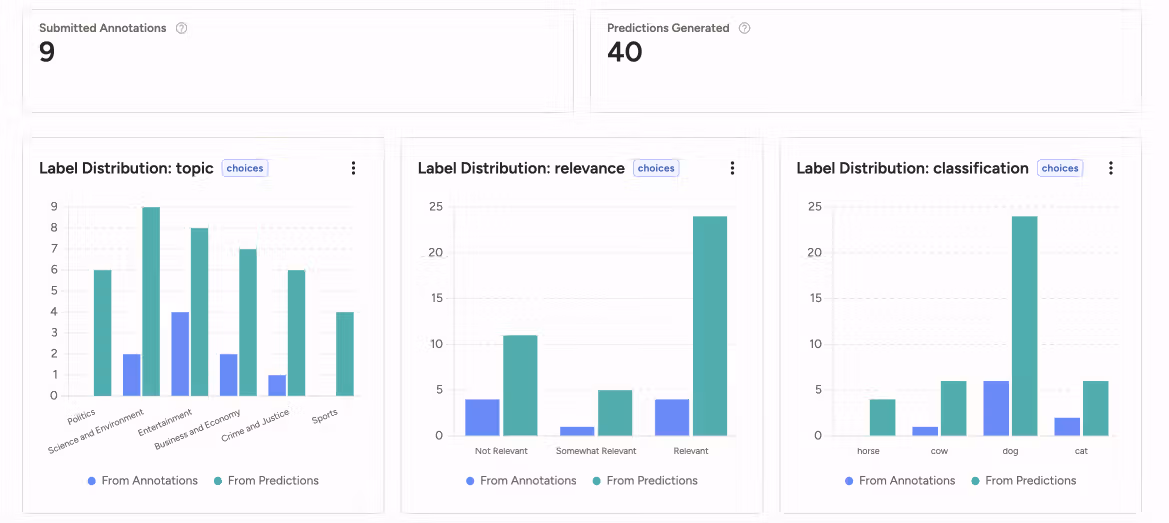Click the cow annotations bar
This screenshot has width=1169, height=523.
927,431
